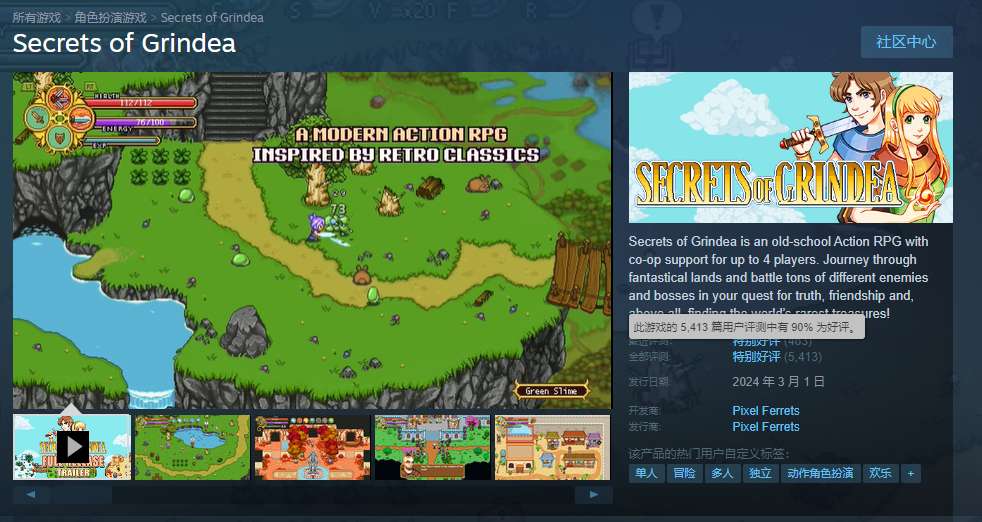
Task: Click the release date 2024 年 3 月 1 日
Action: point(778,382)
